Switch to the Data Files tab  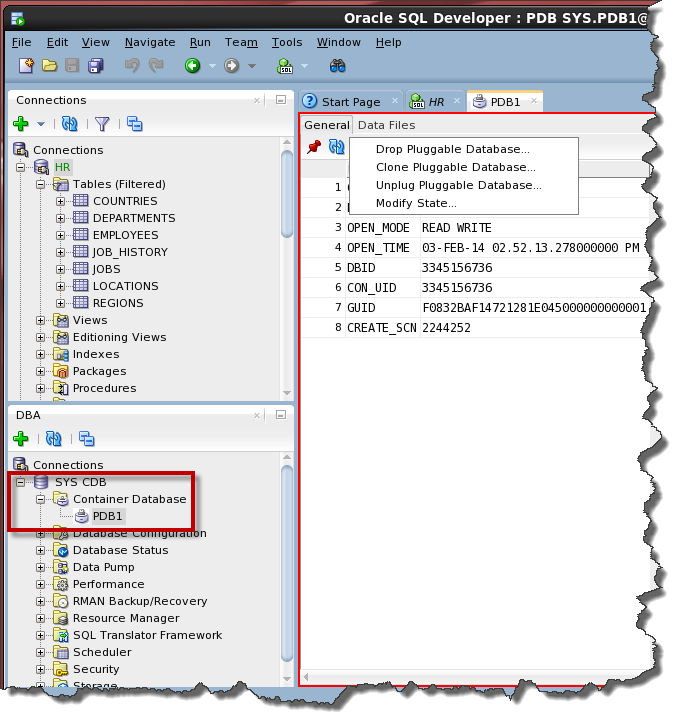[387, 125]
